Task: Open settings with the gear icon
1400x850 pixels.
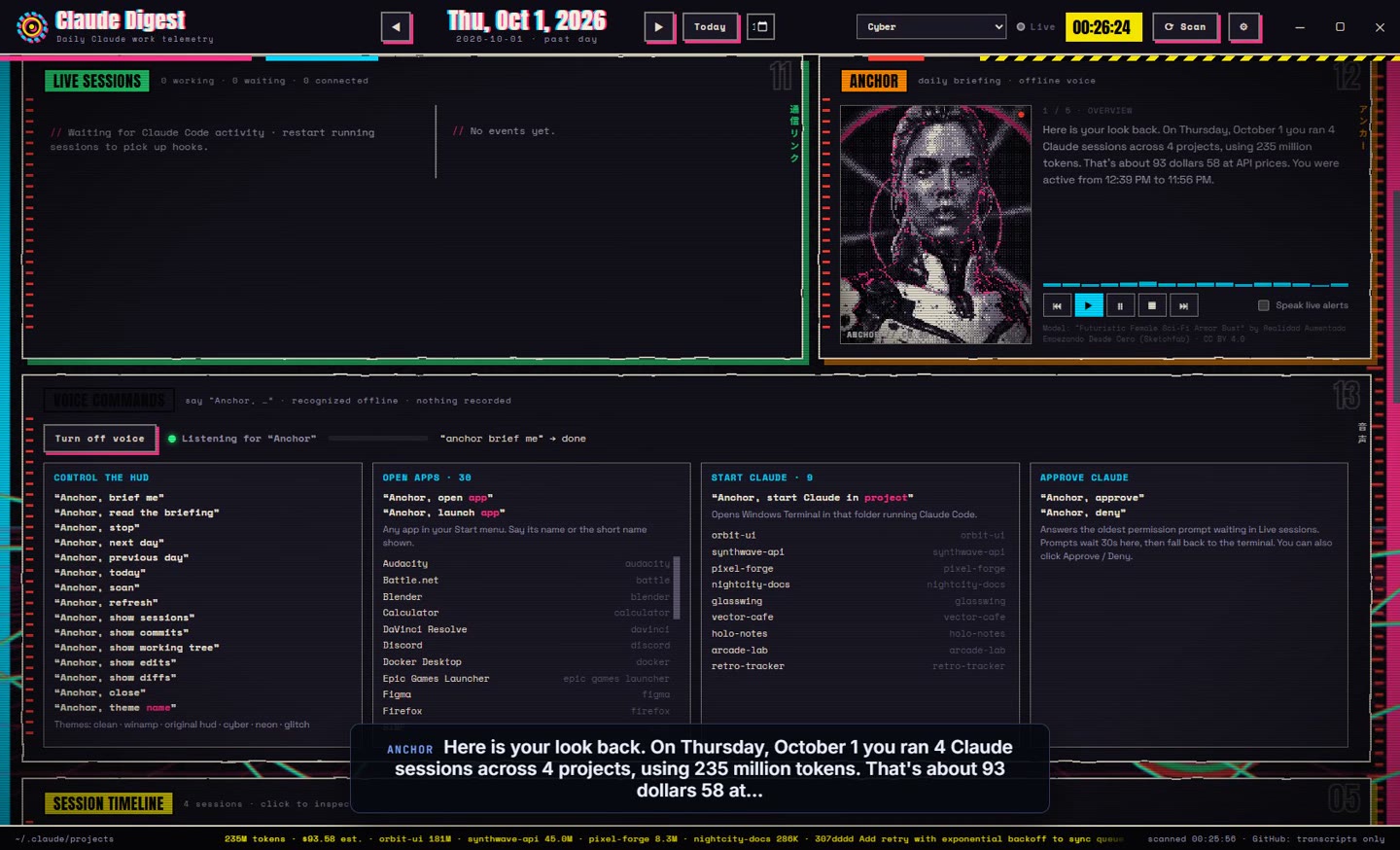Action: [x=1243, y=27]
